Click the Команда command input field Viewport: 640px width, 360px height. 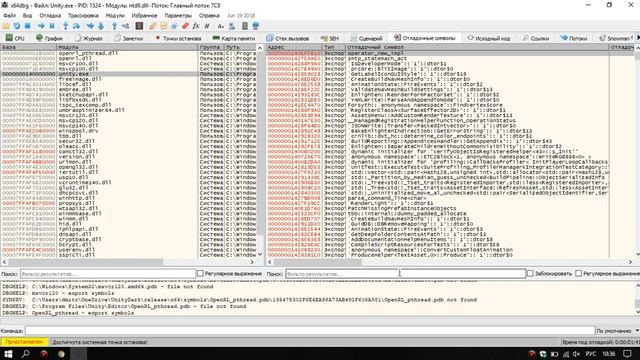pyautogui.click(x=310, y=331)
